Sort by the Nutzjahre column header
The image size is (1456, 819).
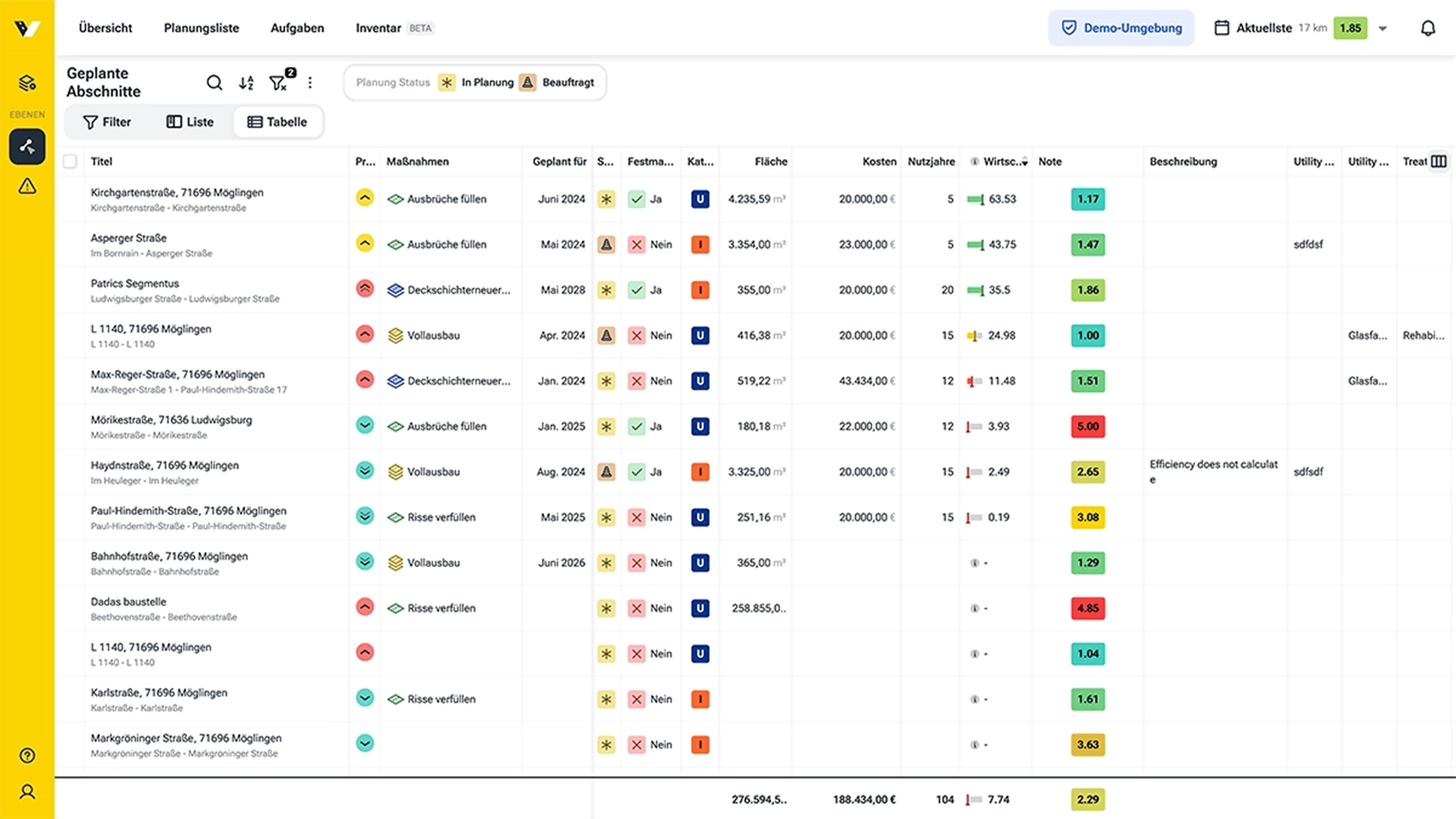pyautogui.click(x=931, y=161)
